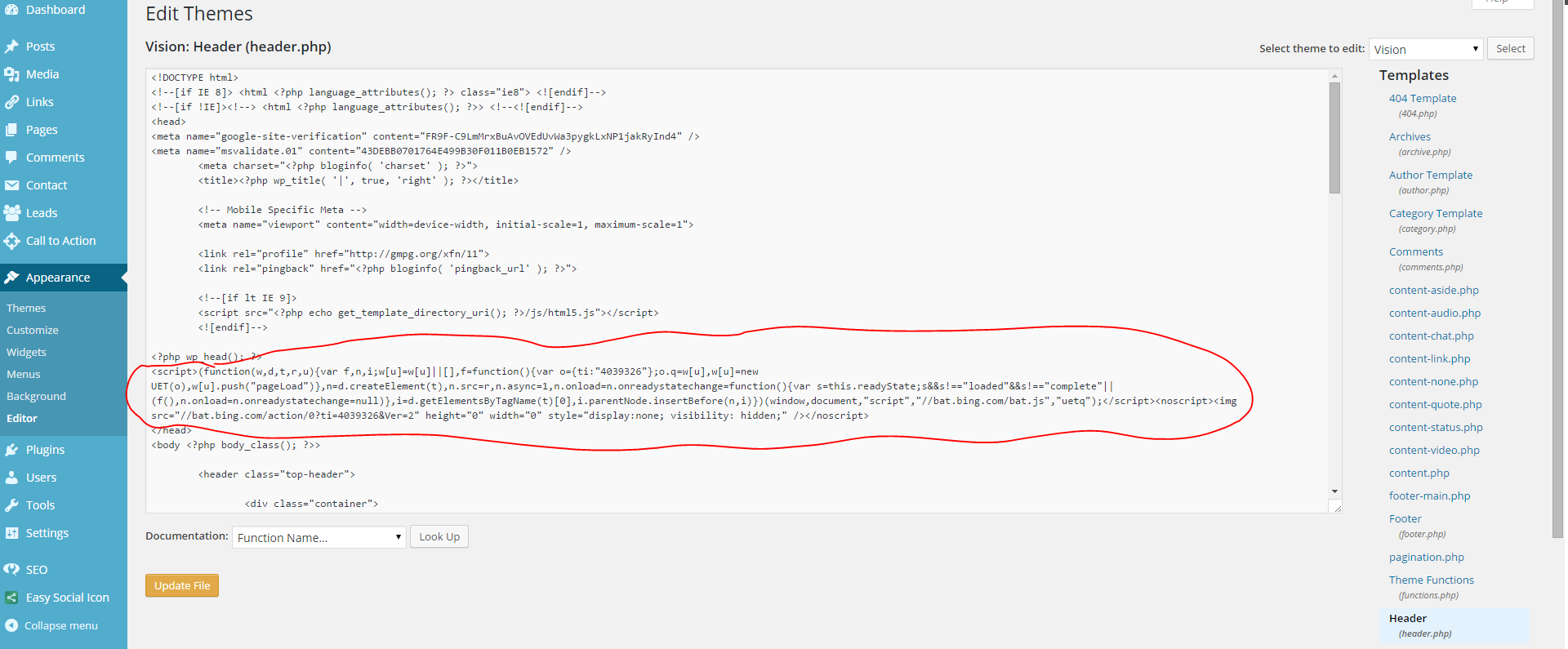Viewport: 1568px width, 649px height.
Task: Open the Posts menu
Action: (41, 47)
